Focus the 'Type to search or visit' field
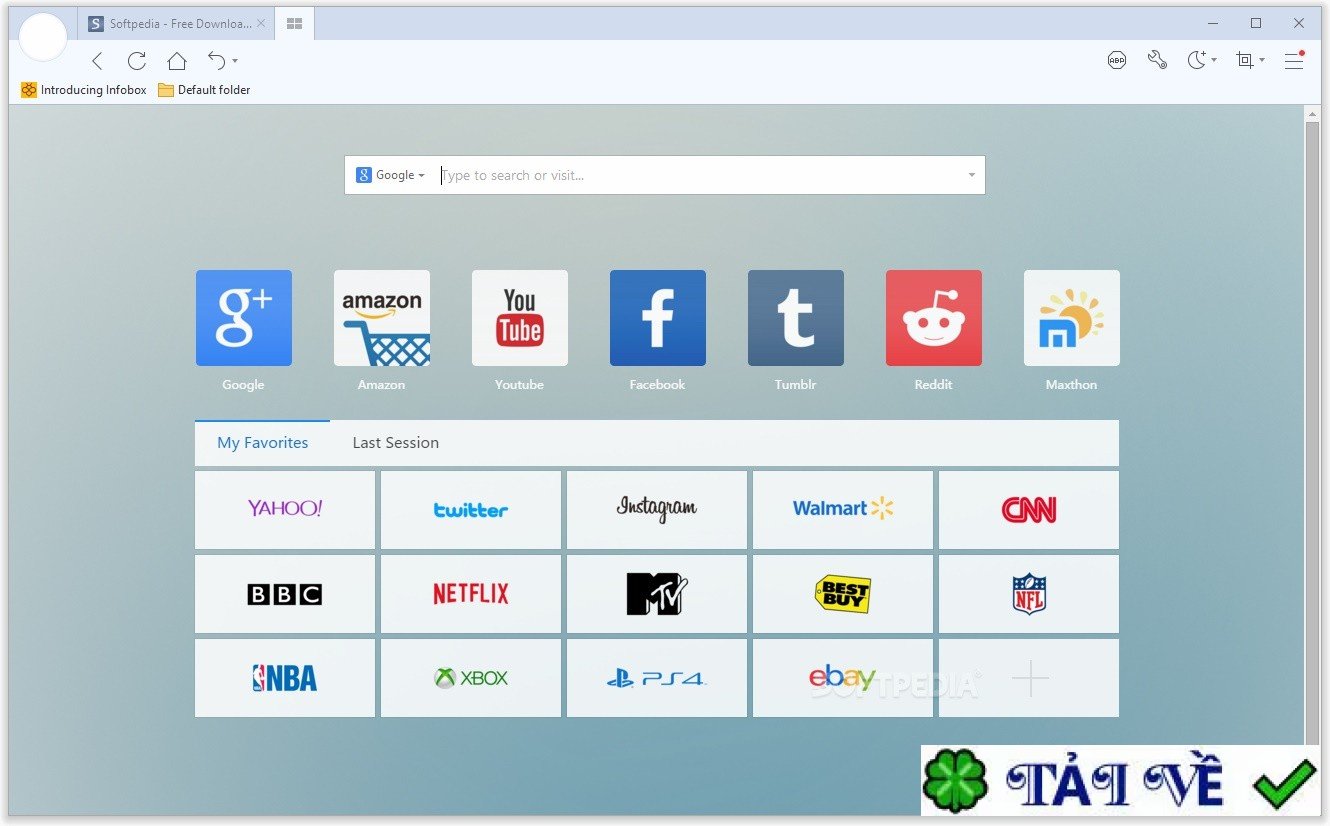Image resolution: width=1330 pixels, height=826 pixels. pos(700,176)
